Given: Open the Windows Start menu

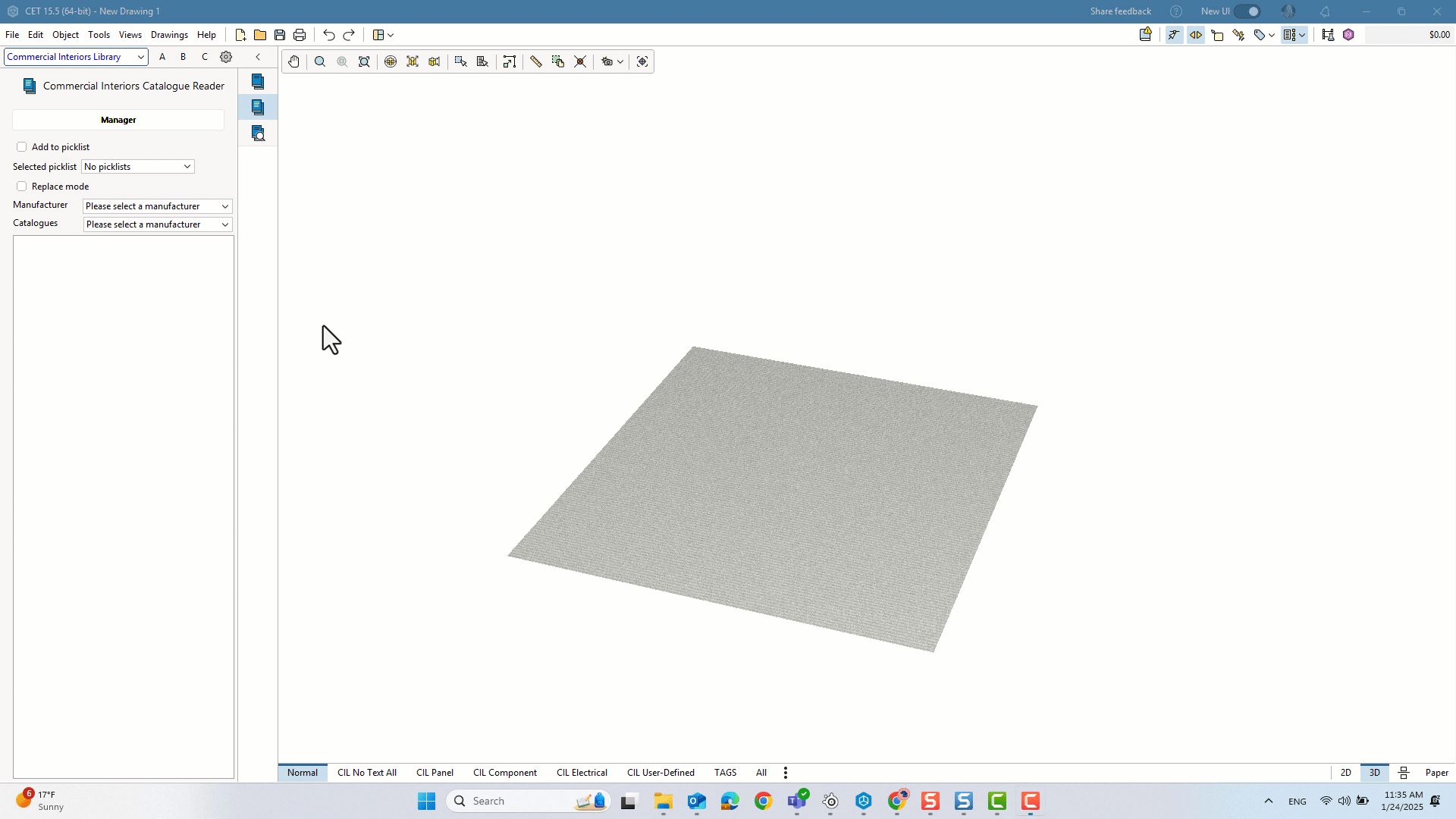Looking at the screenshot, I should point(427,801).
